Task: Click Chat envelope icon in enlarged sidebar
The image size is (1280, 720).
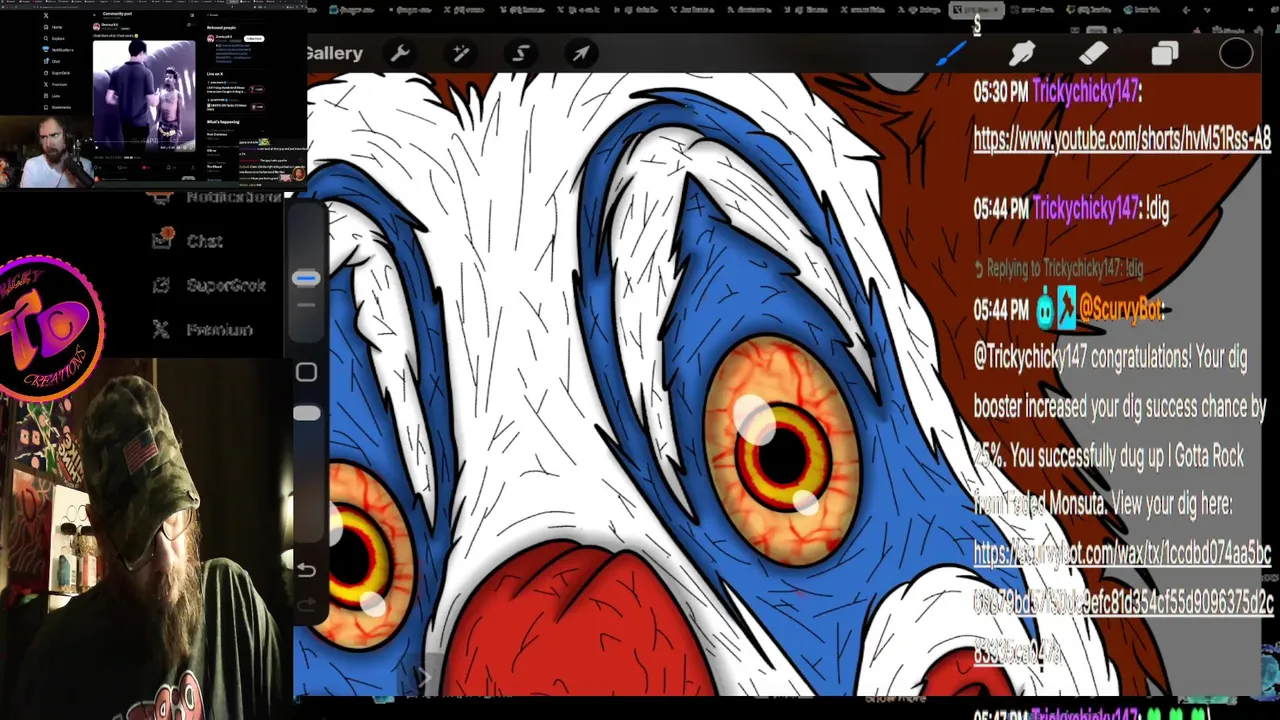Action: tap(162, 239)
